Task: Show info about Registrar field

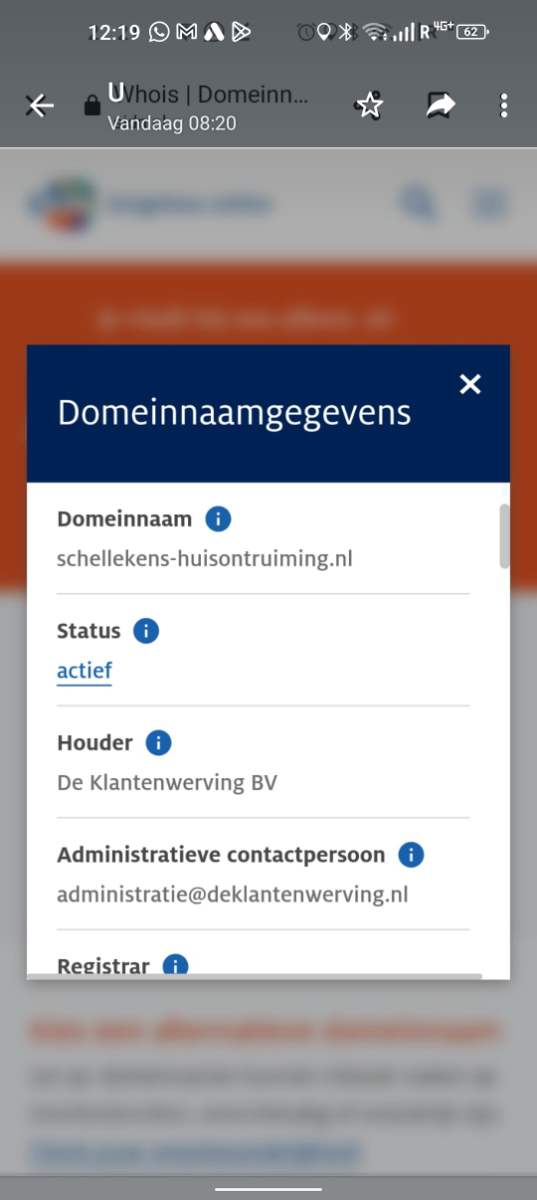Action: click(175, 966)
